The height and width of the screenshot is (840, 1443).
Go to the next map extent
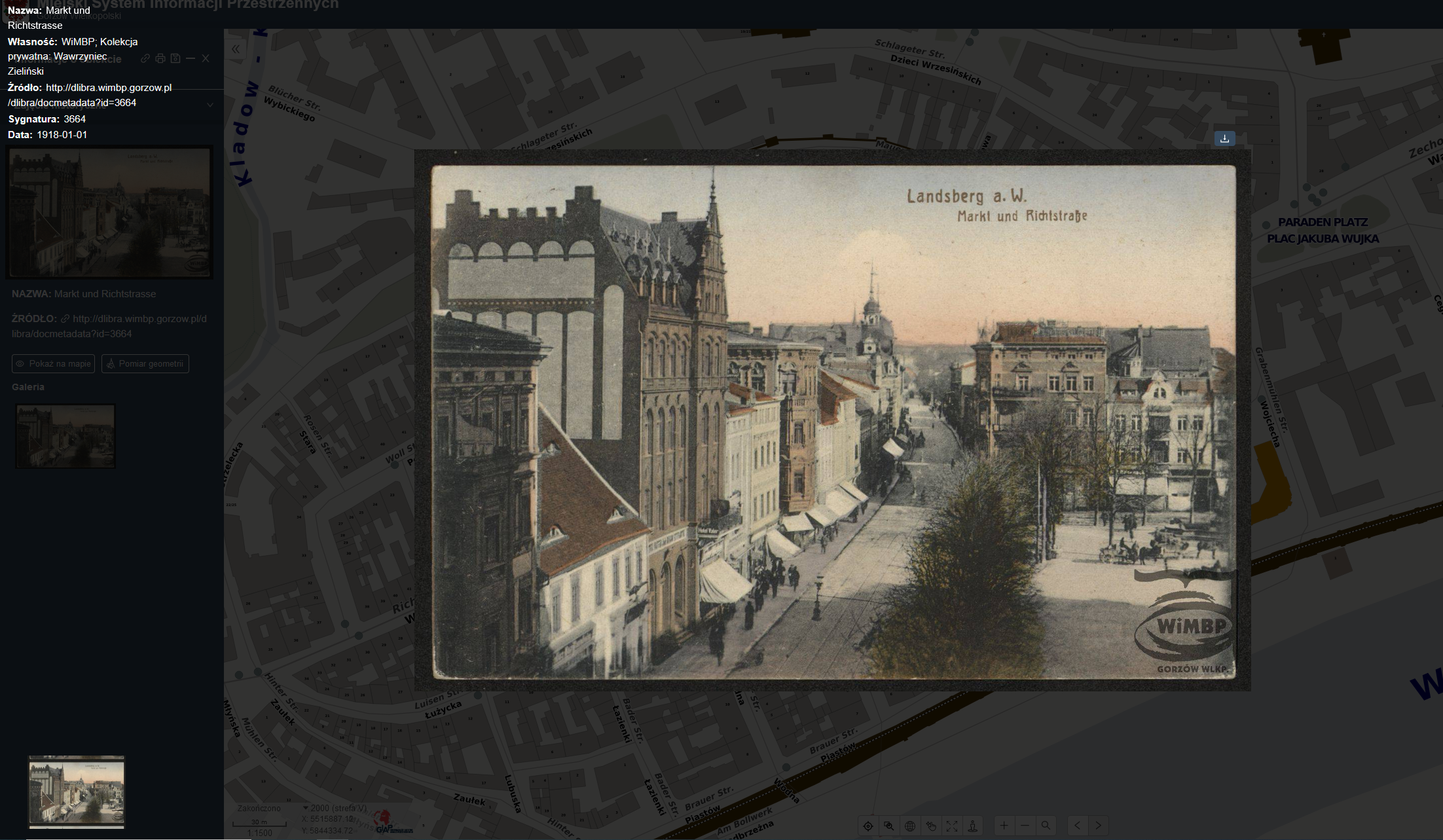point(1099,826)
